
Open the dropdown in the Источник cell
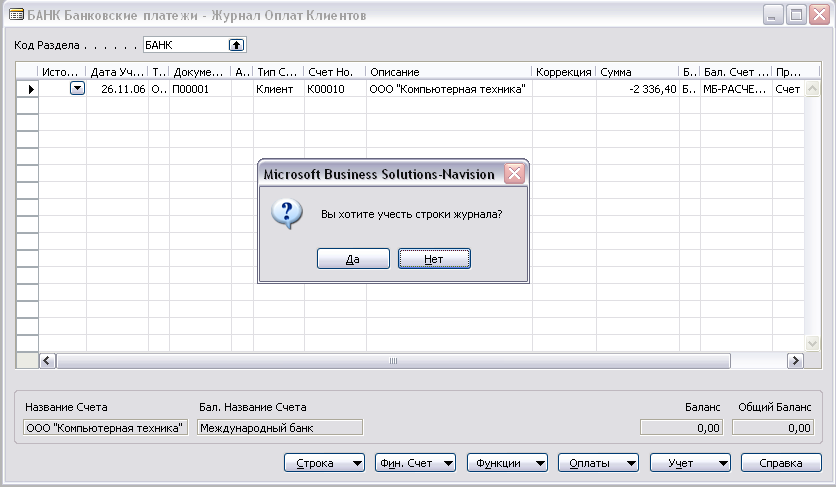(77, 89)
